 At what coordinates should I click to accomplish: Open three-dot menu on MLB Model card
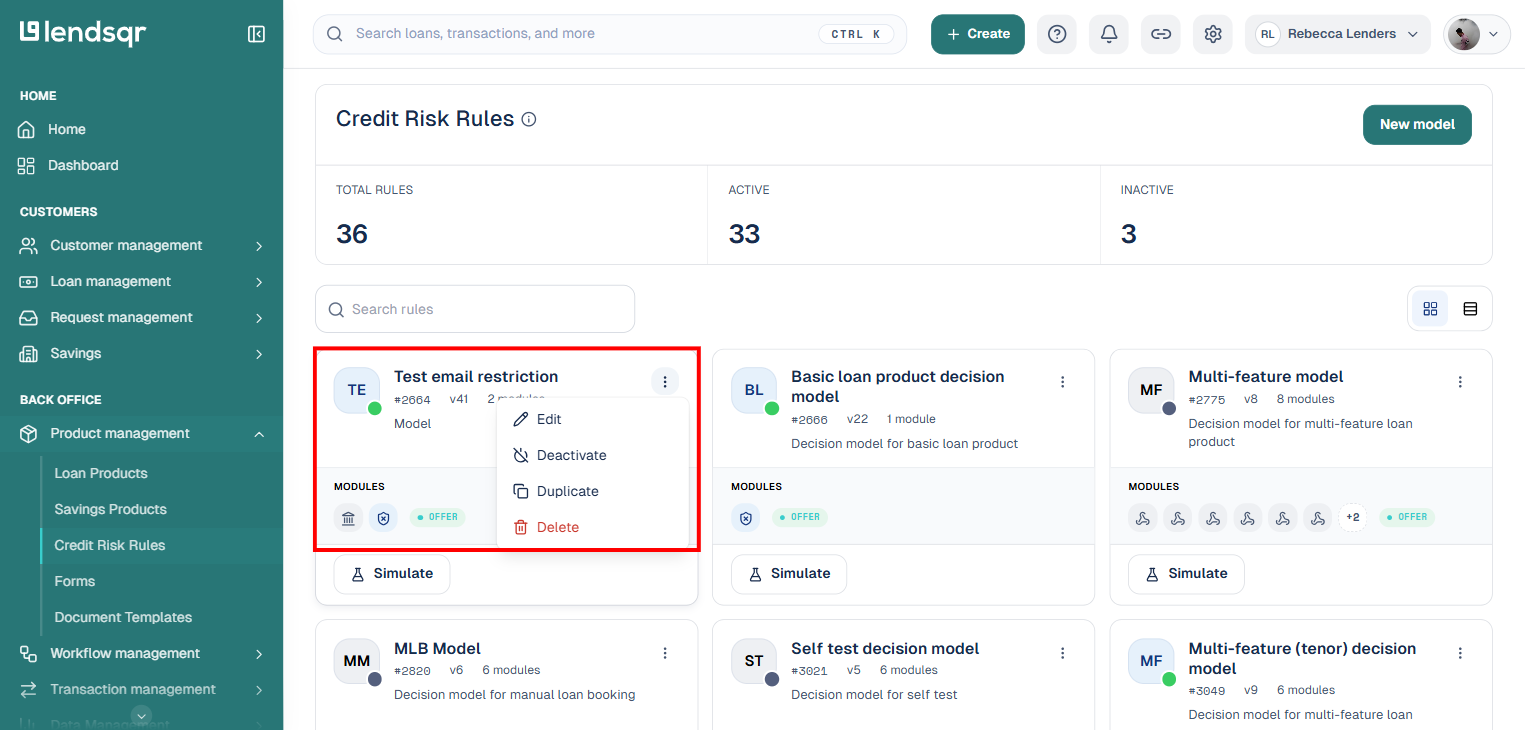pos(665,653)
